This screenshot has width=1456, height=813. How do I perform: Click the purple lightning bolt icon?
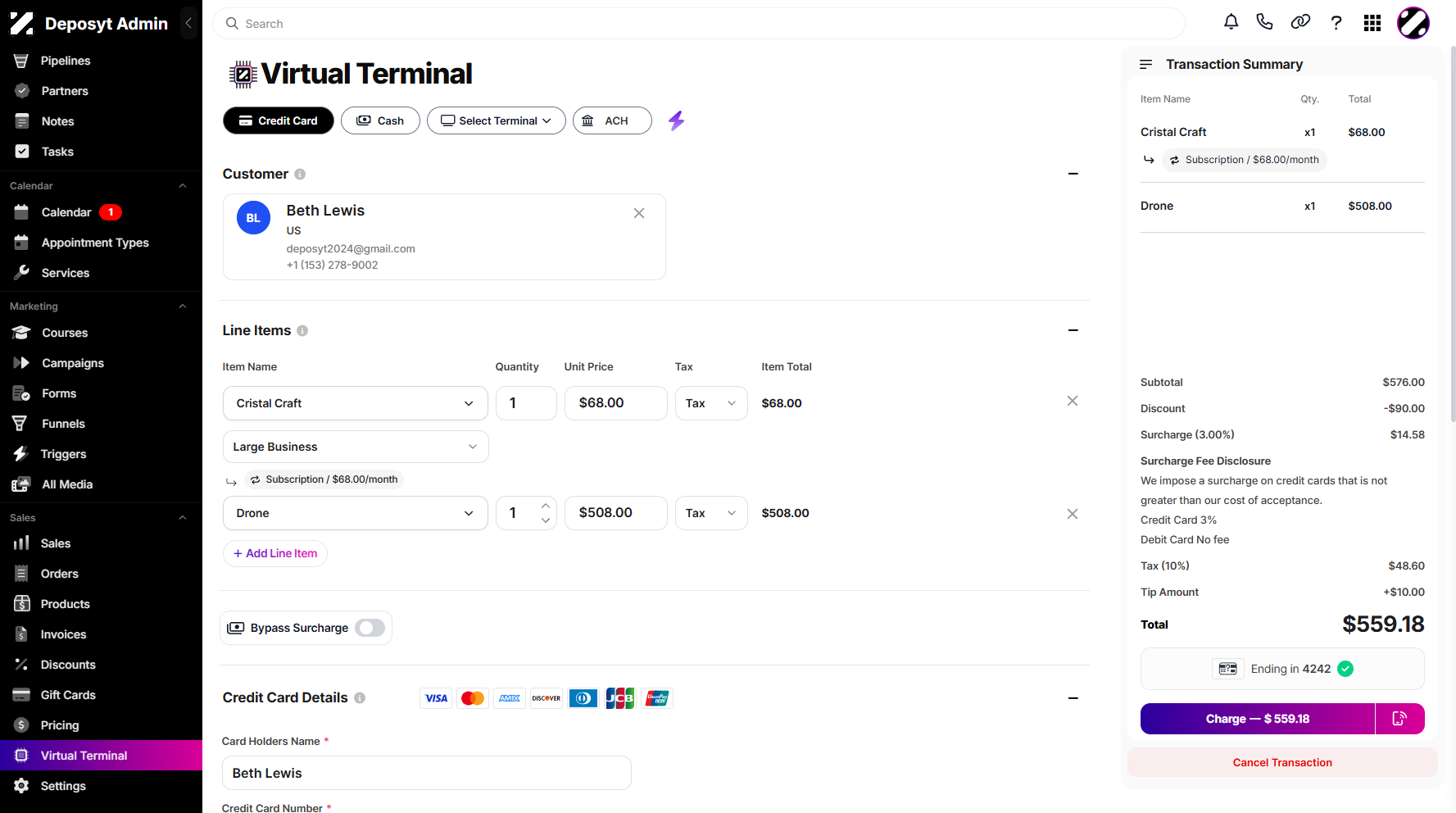click(676, 120)
